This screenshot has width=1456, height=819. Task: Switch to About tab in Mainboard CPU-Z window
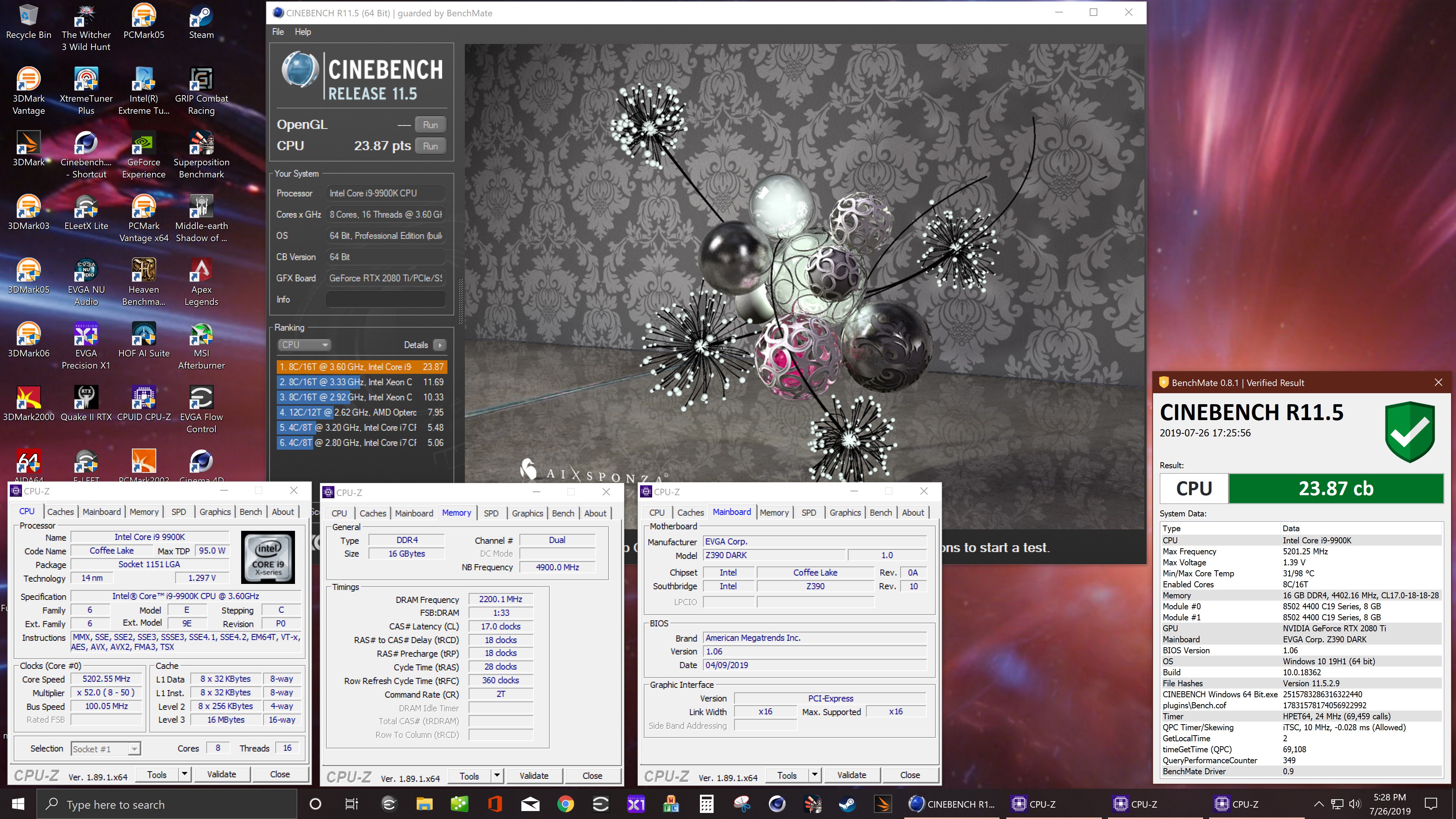(913, 513)
